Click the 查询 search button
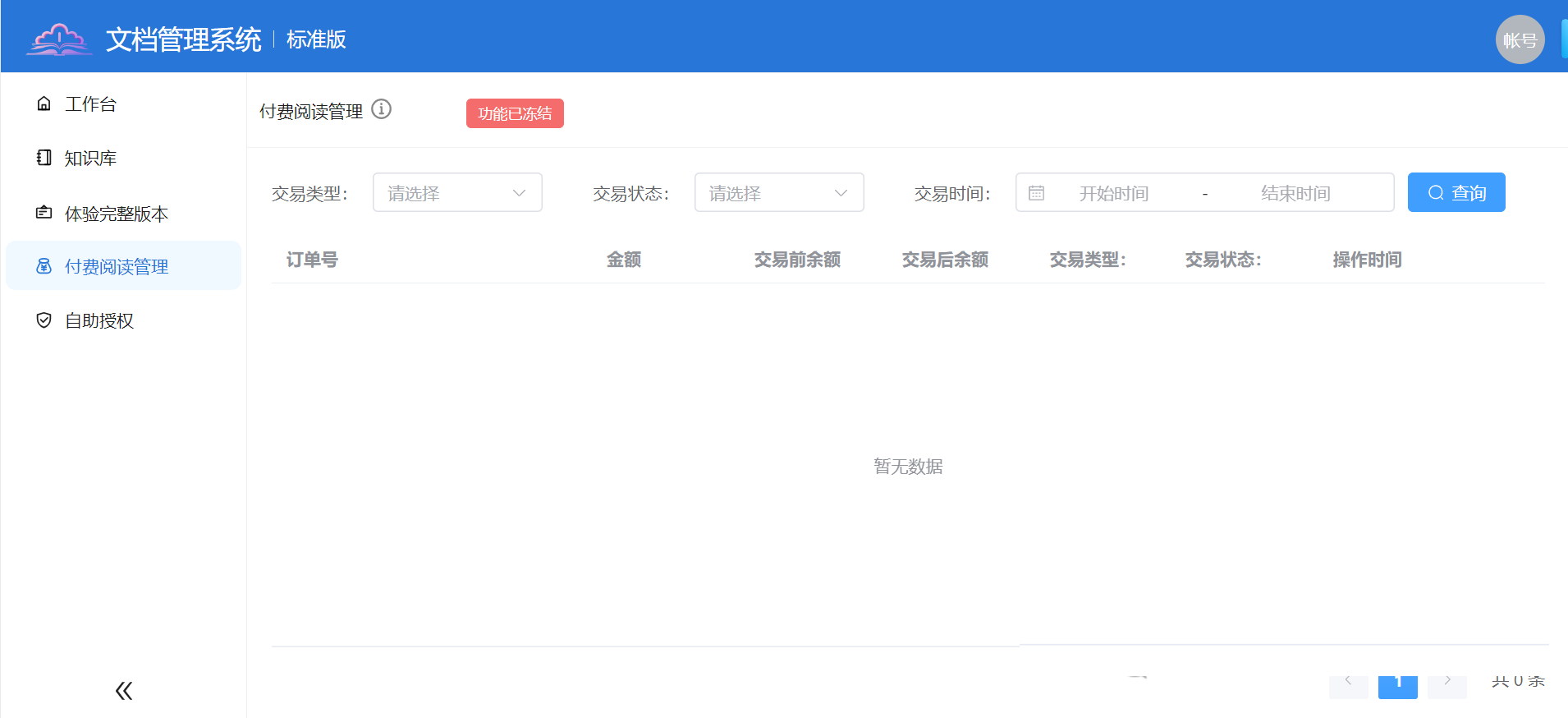The height and width of the screenshot is (718, 1568). (1456, 193)
